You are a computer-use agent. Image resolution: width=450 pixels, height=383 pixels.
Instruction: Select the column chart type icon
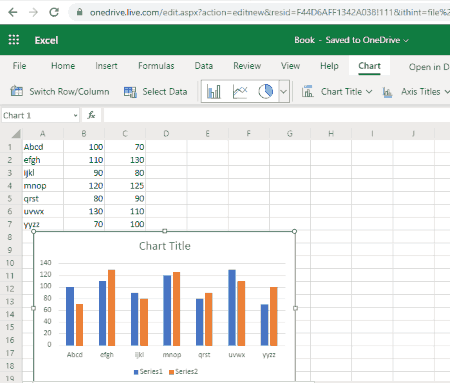(x=214, y=91)
